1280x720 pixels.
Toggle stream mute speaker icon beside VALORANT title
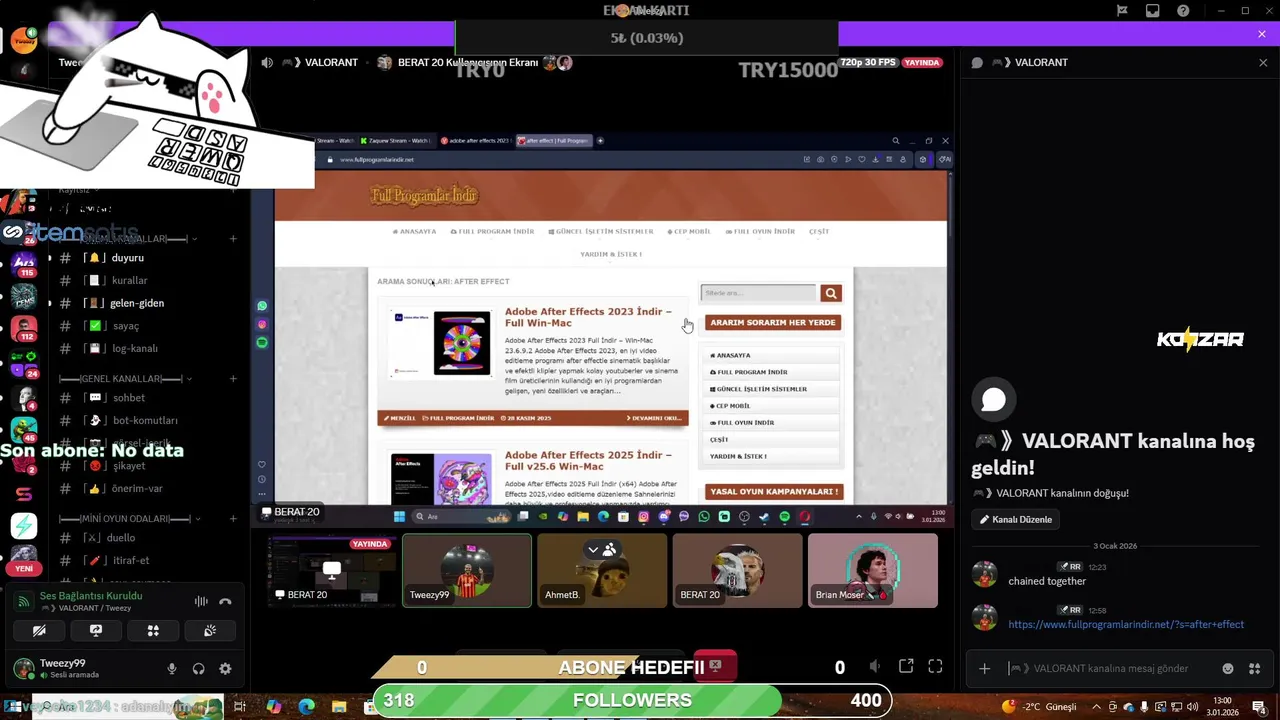click(267, 62)
